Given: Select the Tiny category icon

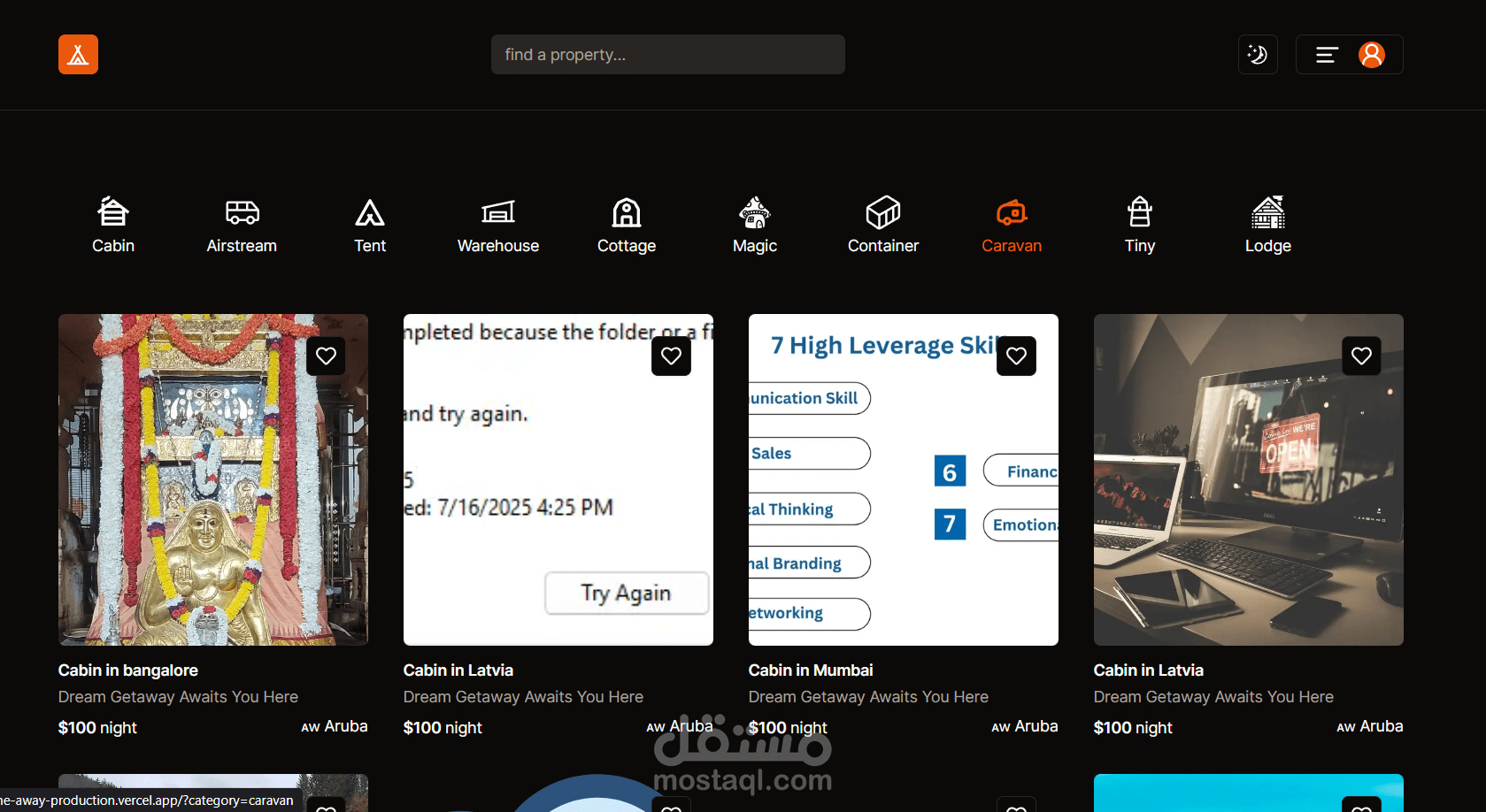Looking at the screenshot, I should tap(1140, 212).
